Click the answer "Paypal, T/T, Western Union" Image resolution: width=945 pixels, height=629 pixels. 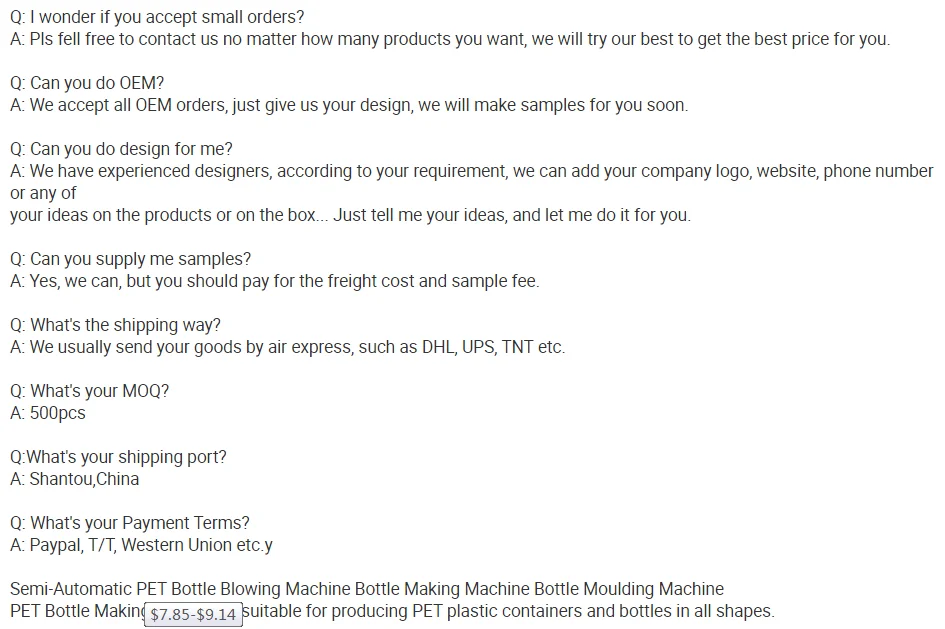[x=141, y=545]
